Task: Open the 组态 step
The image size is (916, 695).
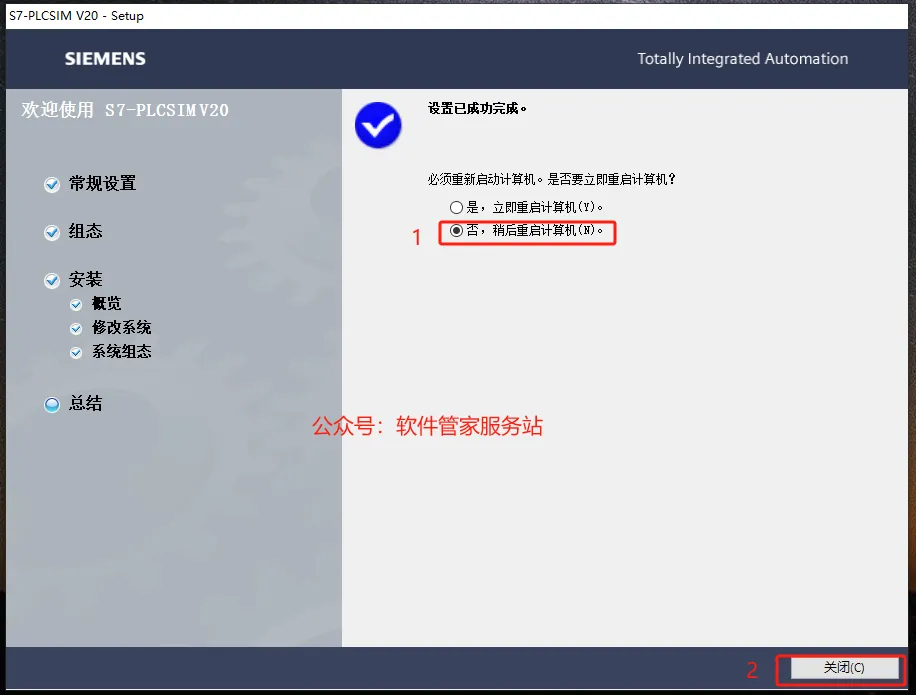Action: pyautogui.click(x=85, y=231)
